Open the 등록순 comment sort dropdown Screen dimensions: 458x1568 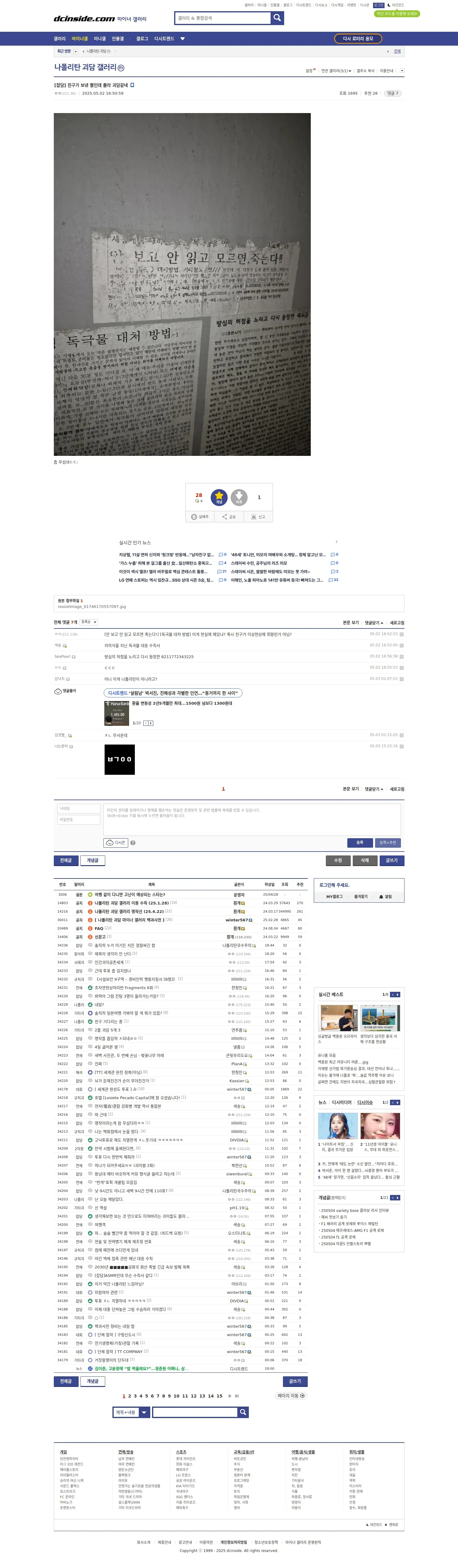pos(89,622)
